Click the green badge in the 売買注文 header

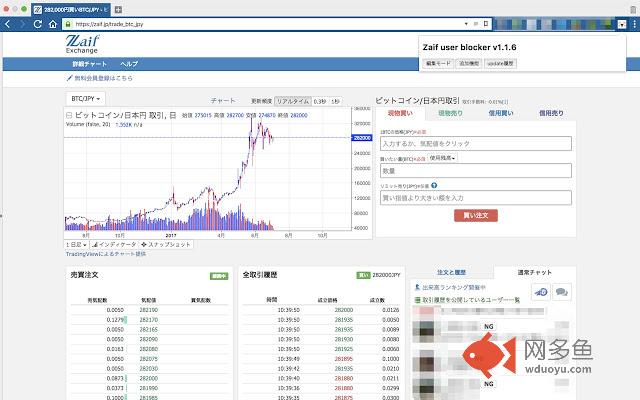click(x=219, y=276)
